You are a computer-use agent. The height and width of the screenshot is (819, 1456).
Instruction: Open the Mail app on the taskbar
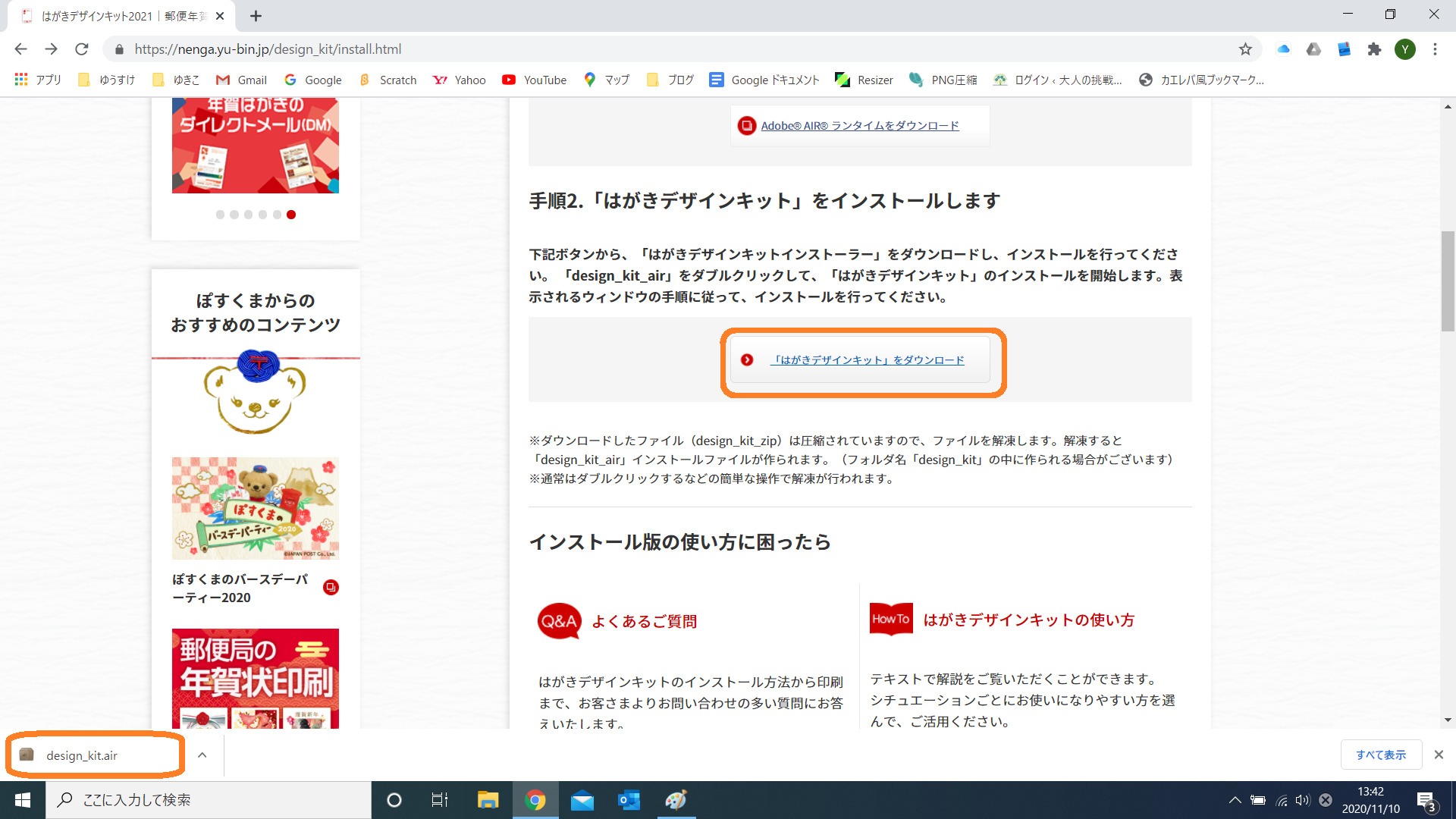tap(582, 800)
